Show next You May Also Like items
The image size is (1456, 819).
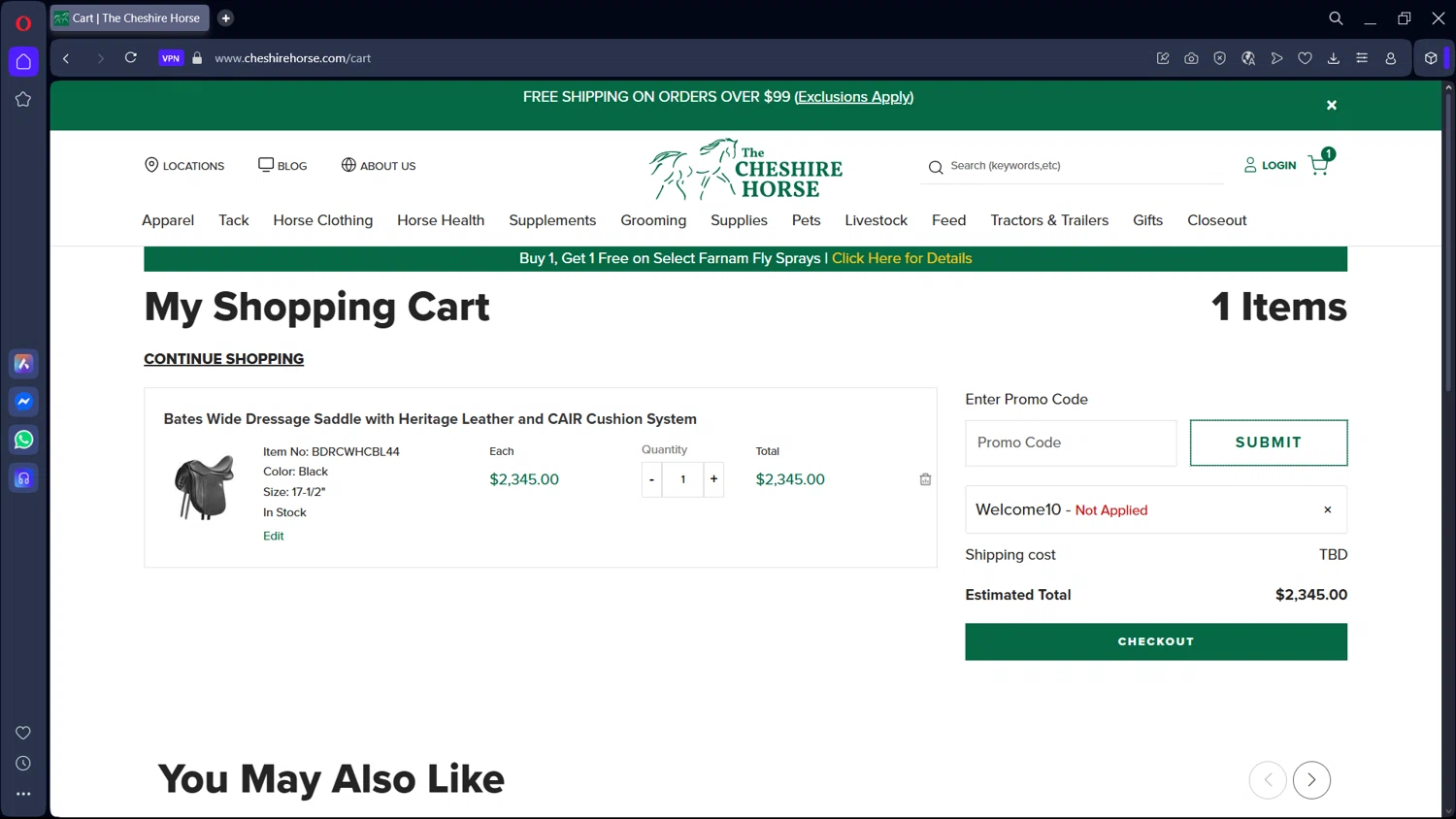pyautogui.click(x=1311, y=780)
